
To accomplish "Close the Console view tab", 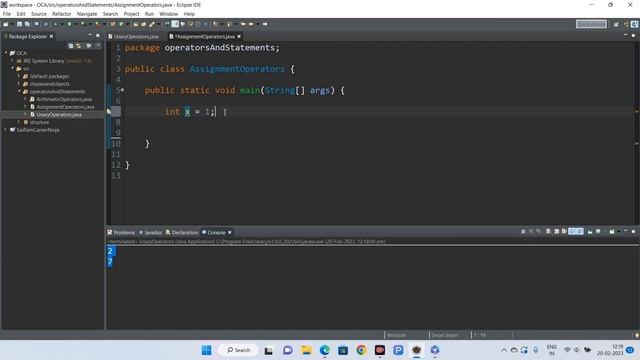I will (x=230, y=232).
